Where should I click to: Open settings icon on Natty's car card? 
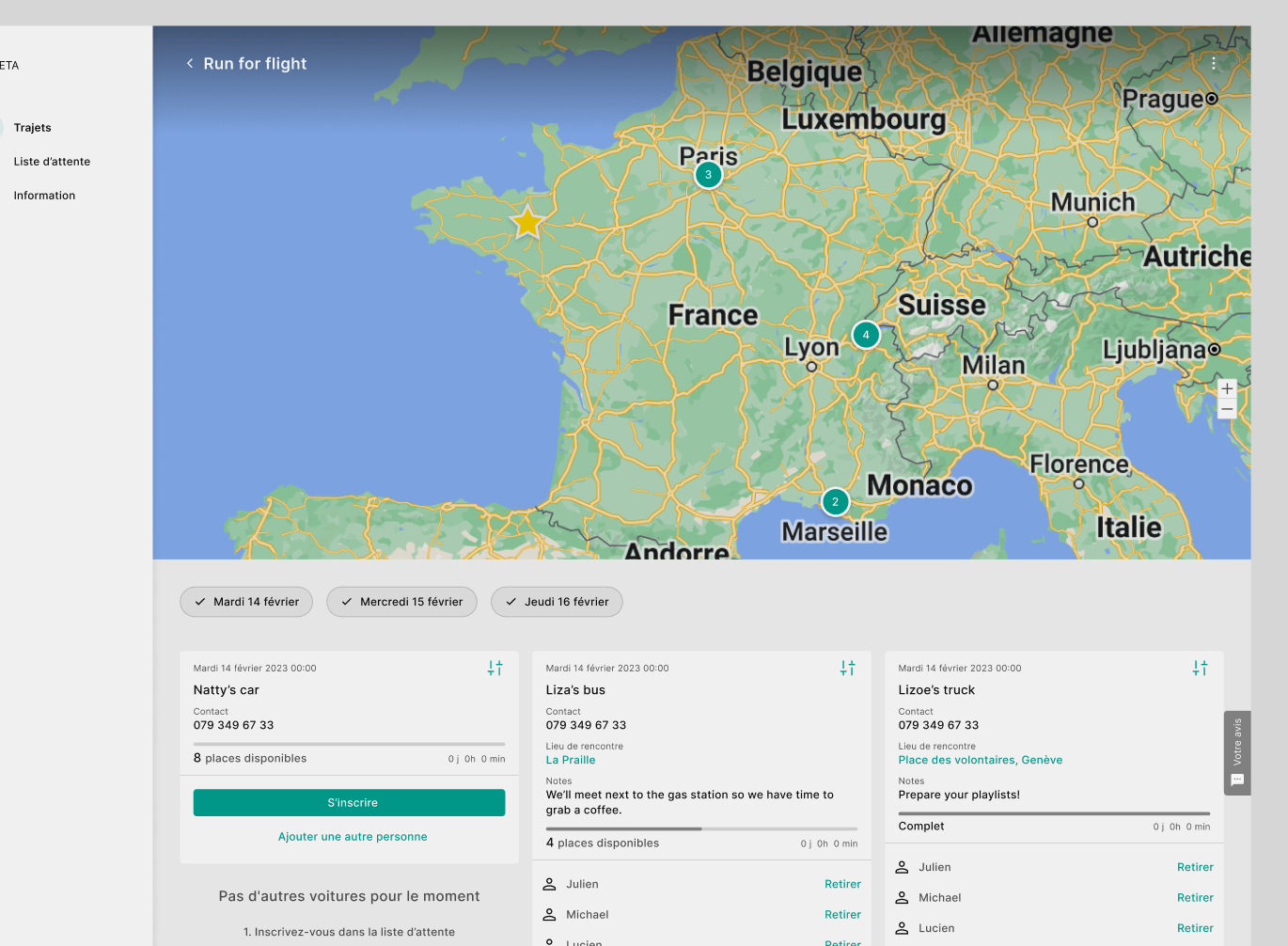click(x=495, y=668)
